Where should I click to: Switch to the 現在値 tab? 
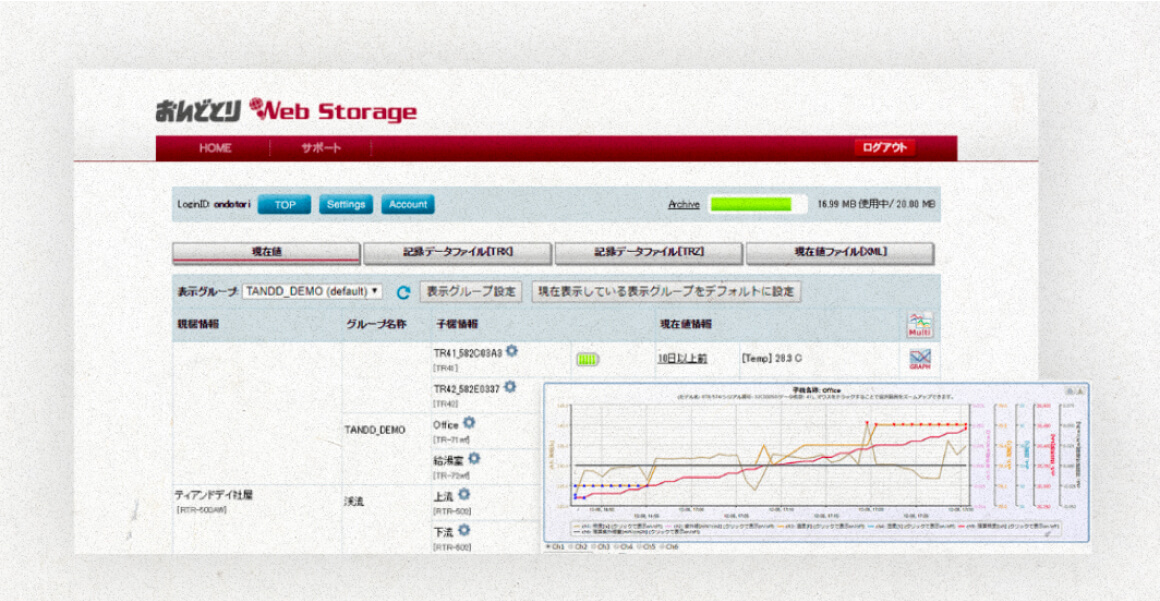tap(266, 252)
